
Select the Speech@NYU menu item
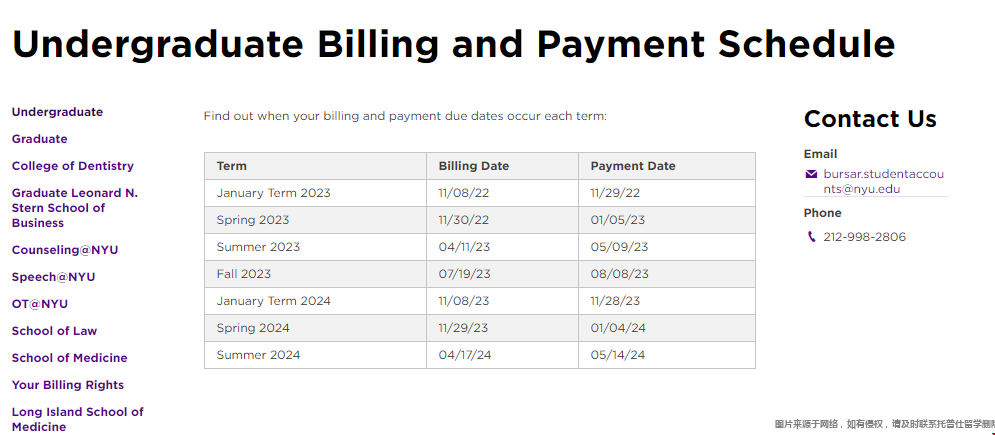pos(53,277)
